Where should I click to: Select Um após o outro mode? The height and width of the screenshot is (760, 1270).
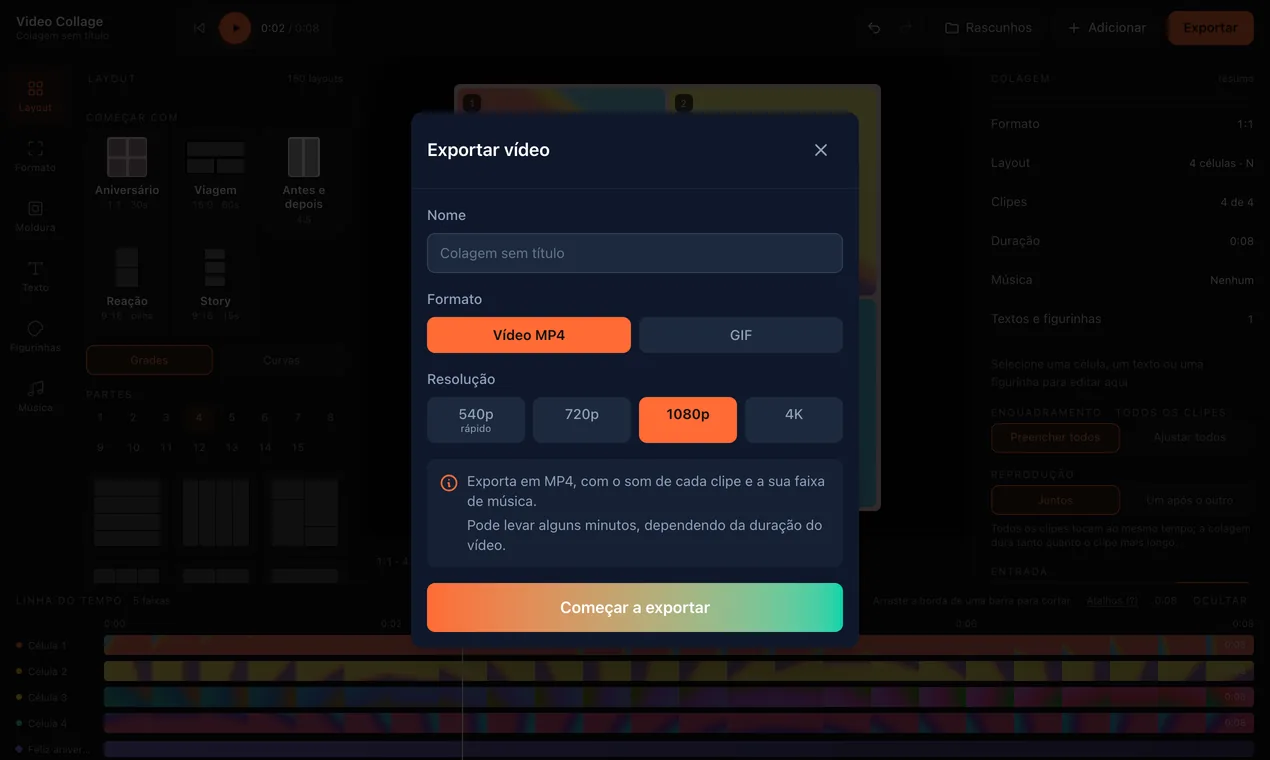point(1189,500)
